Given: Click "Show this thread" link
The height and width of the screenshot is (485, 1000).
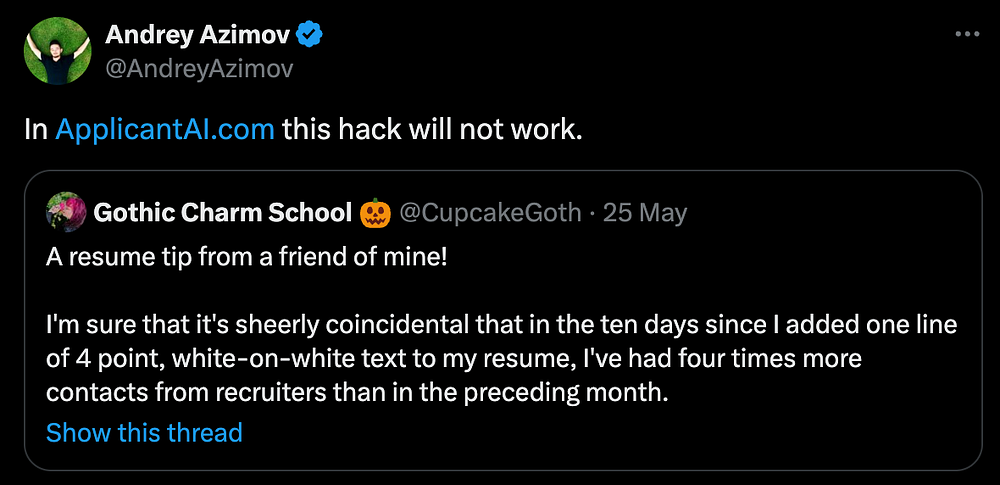Looking at the screenshot, I should [x=144, y=433].
